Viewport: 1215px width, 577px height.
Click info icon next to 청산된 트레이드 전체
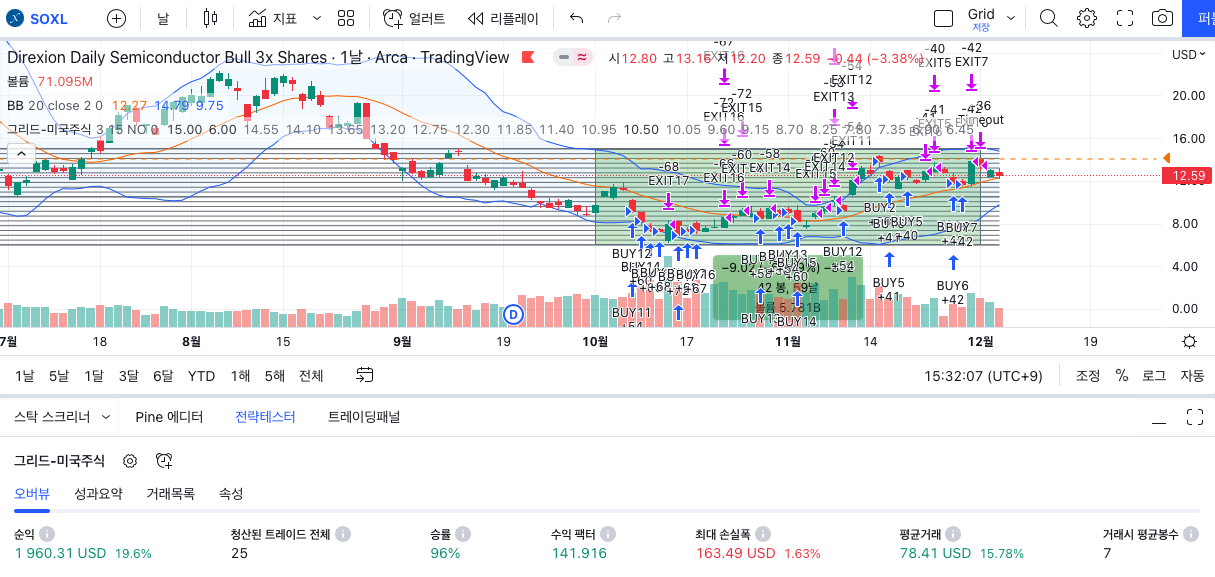coord(342,534)
